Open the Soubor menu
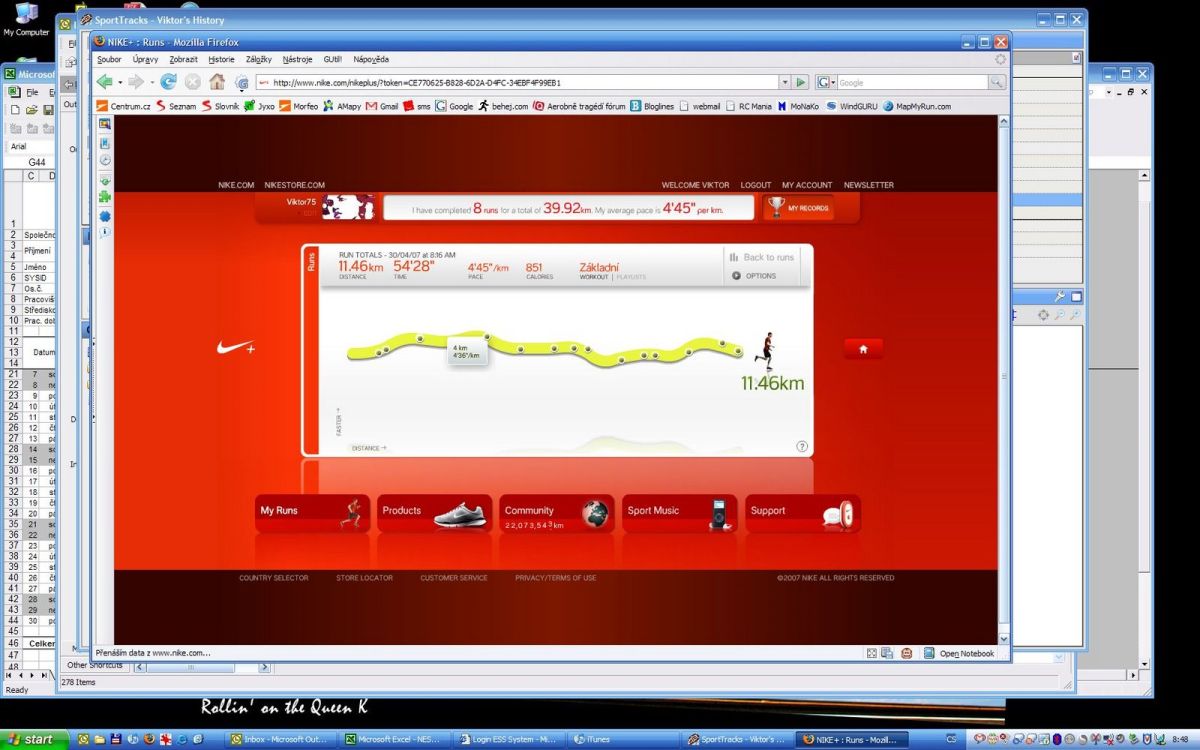Viewport: 1200px width, 750px height. (x=109, y=59)
